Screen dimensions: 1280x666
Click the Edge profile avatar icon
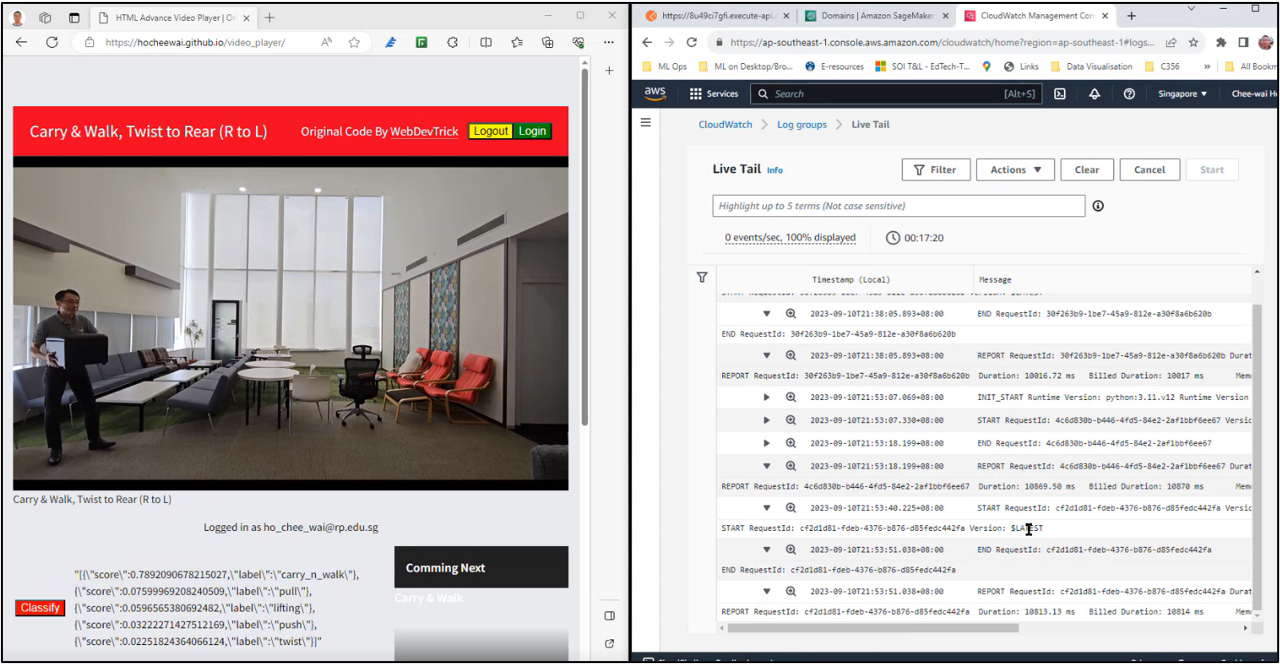tap(18, 18)
